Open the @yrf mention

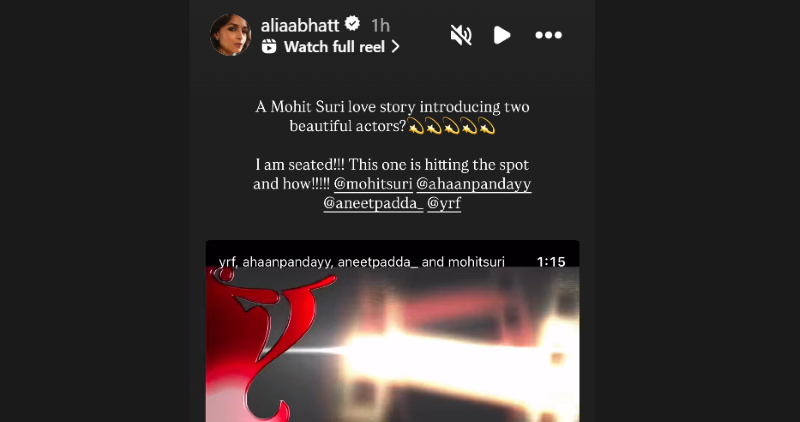(444, 203)
